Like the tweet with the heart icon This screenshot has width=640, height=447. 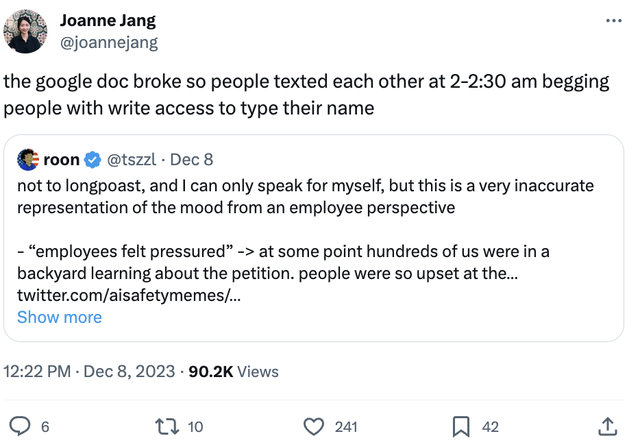314,426
